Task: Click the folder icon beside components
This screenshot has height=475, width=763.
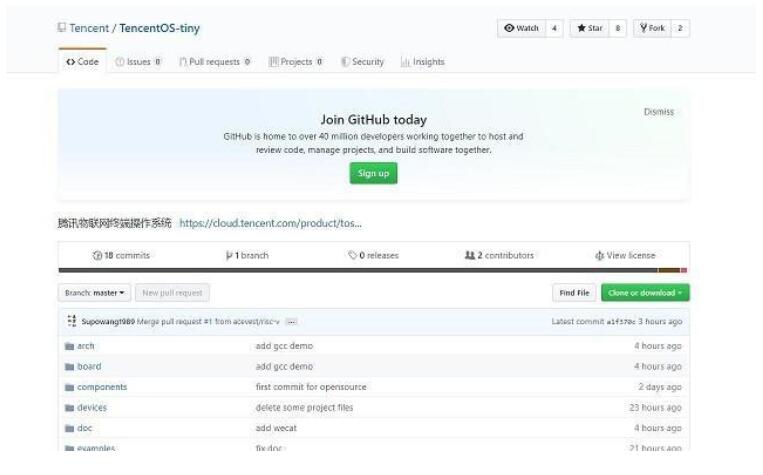Action: click(x=70, y=387)
